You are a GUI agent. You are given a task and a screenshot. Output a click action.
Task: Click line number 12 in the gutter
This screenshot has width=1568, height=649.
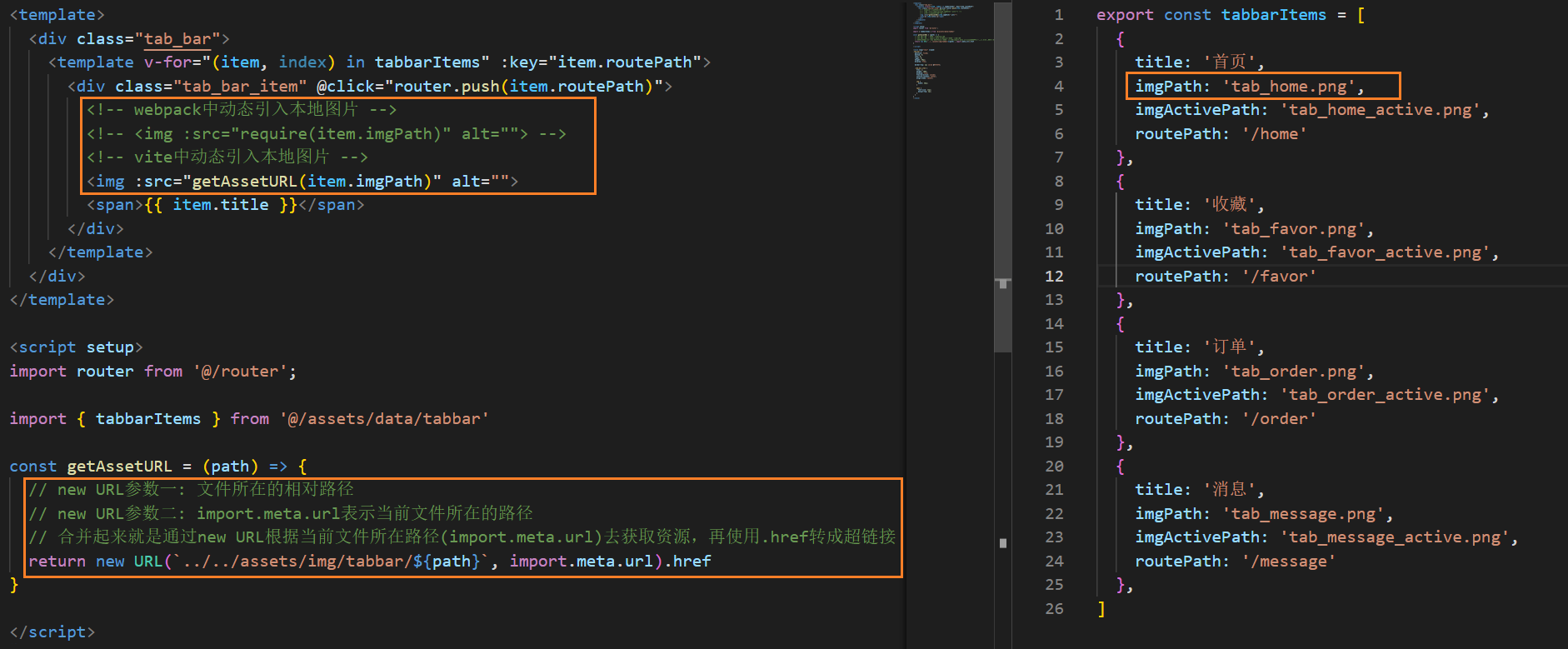(x=1054, y=277)
